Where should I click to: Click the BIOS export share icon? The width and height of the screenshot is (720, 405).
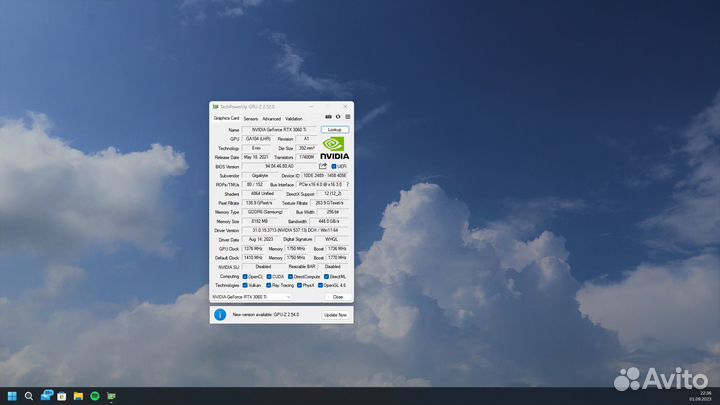(x=323, y=166)
